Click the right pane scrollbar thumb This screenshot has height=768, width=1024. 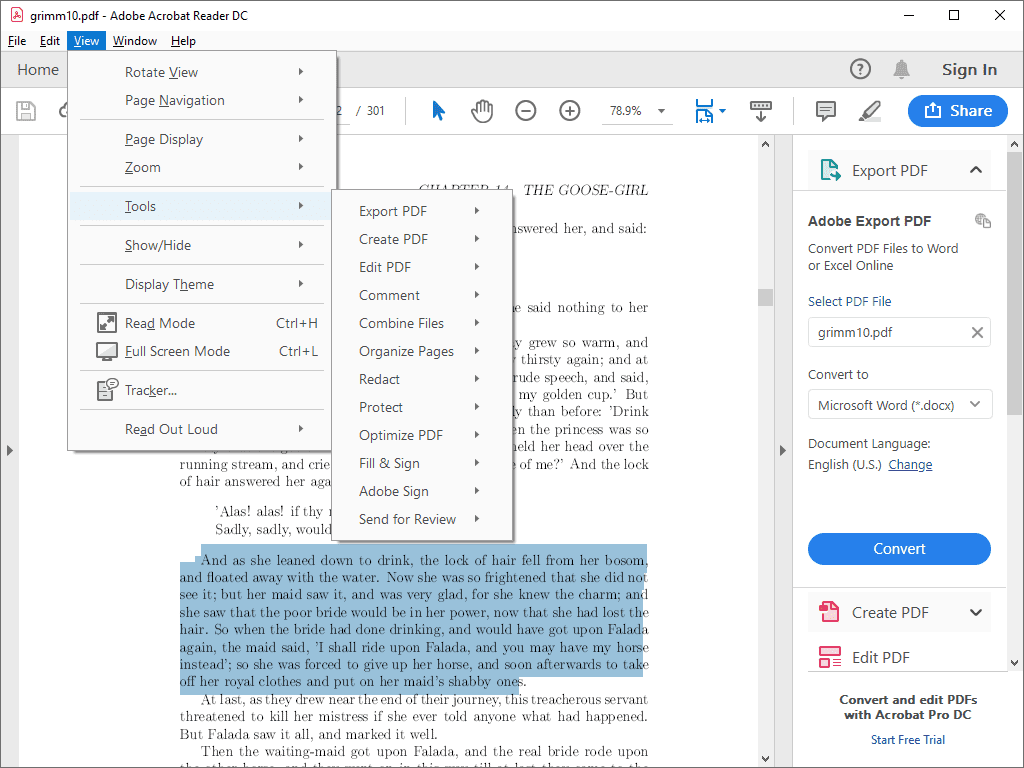(x=1014, y=283)
